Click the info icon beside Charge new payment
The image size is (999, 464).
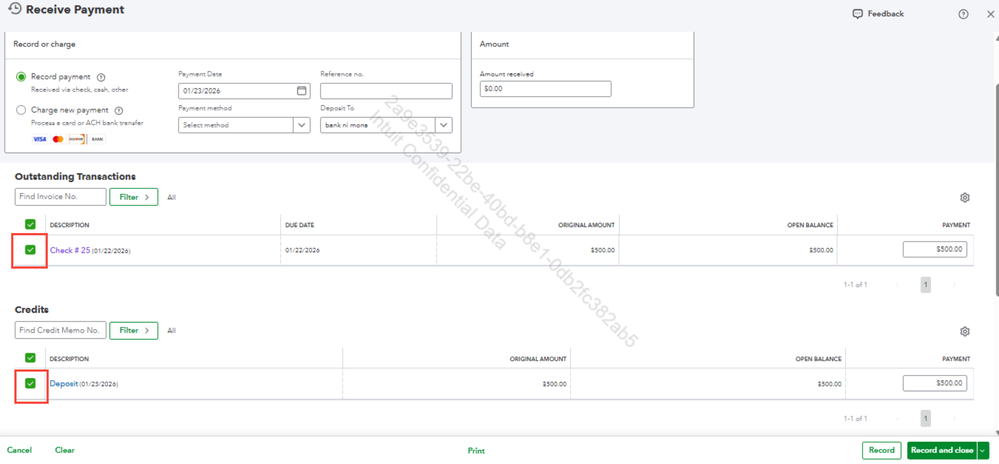click(119, 110)
